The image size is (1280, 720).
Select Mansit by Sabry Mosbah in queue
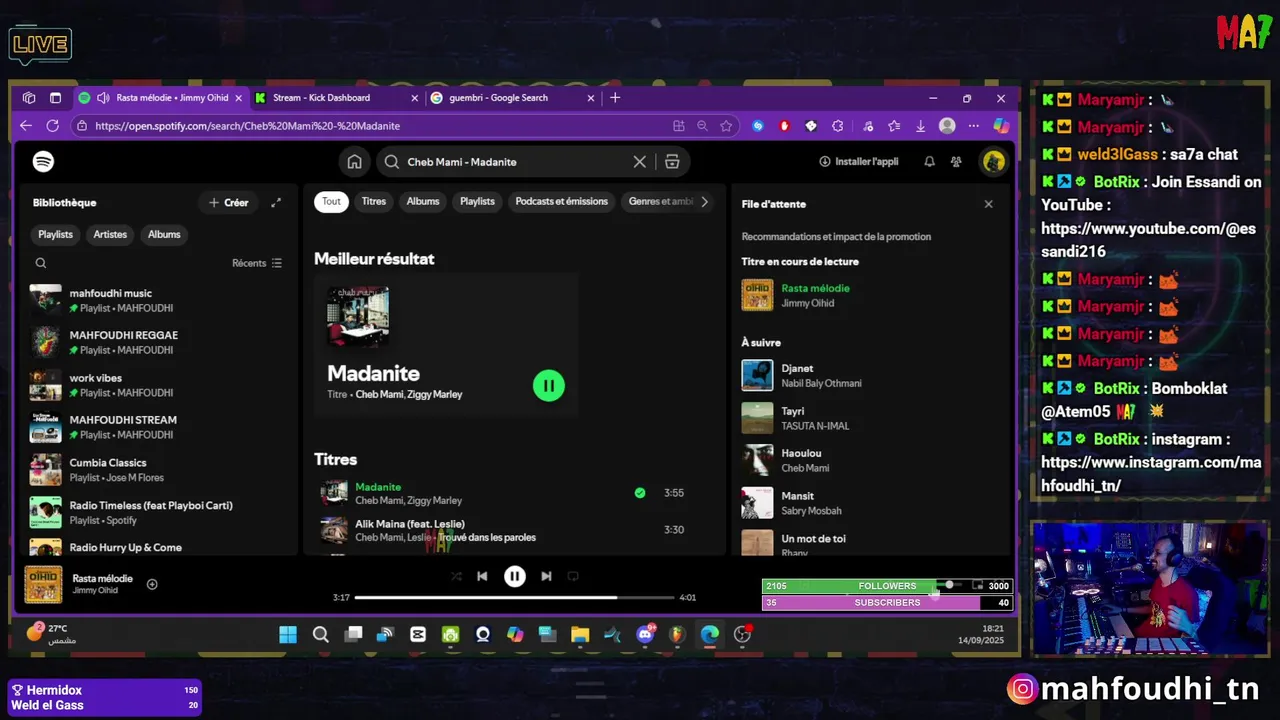click(868, 503)
